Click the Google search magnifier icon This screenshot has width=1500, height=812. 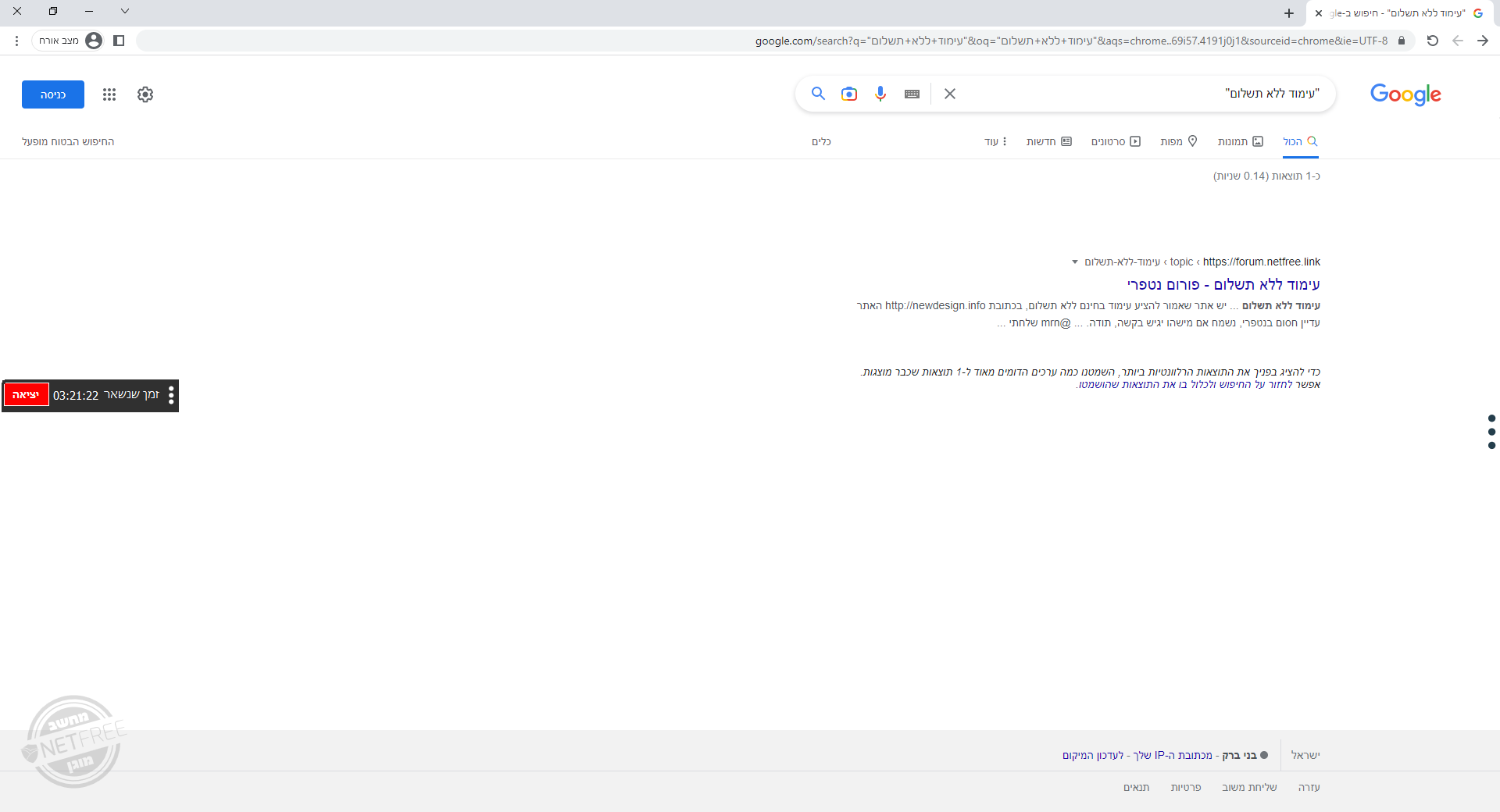(x=818, y=94)
